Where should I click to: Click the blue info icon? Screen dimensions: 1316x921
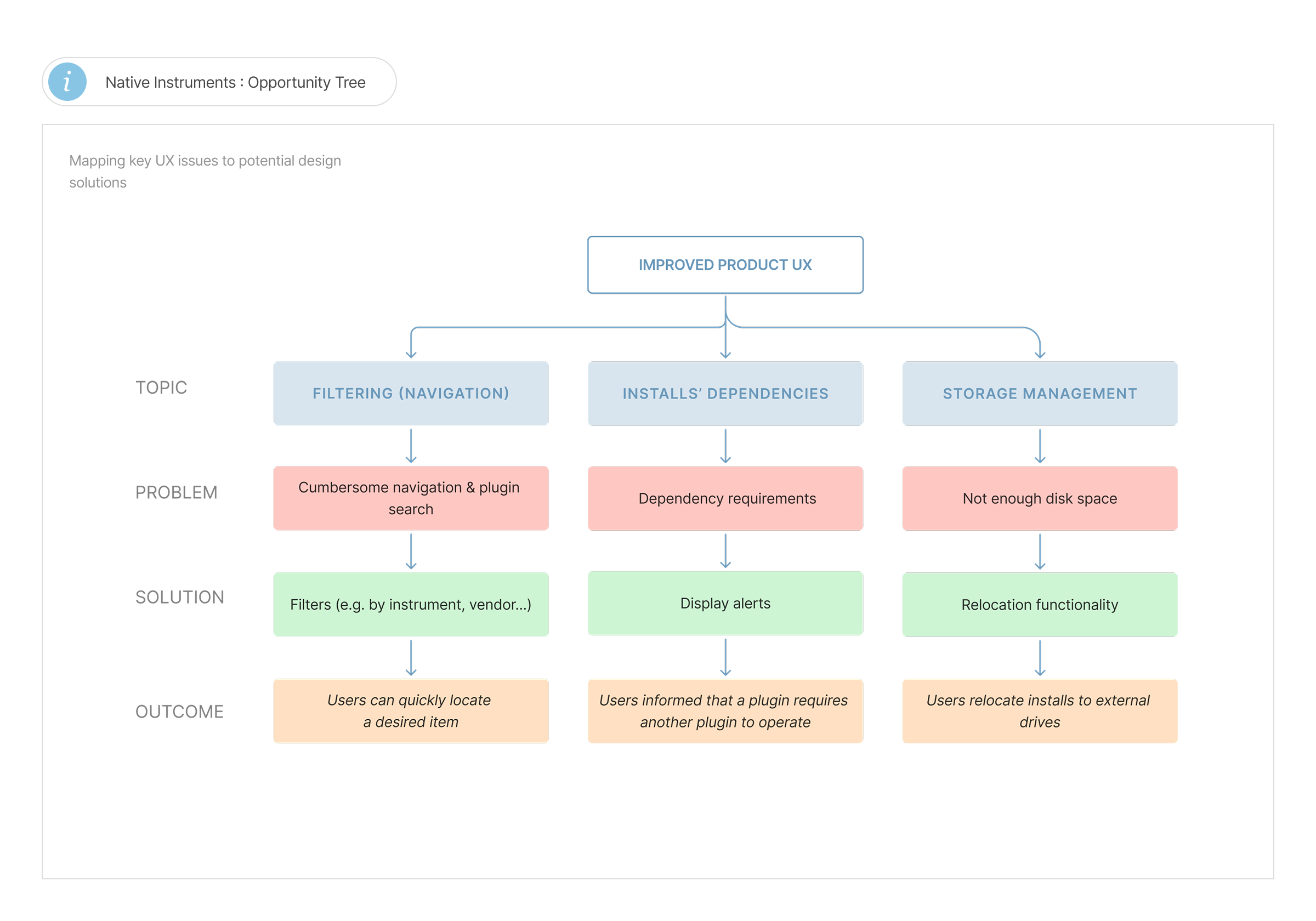[x=67, y=82]
